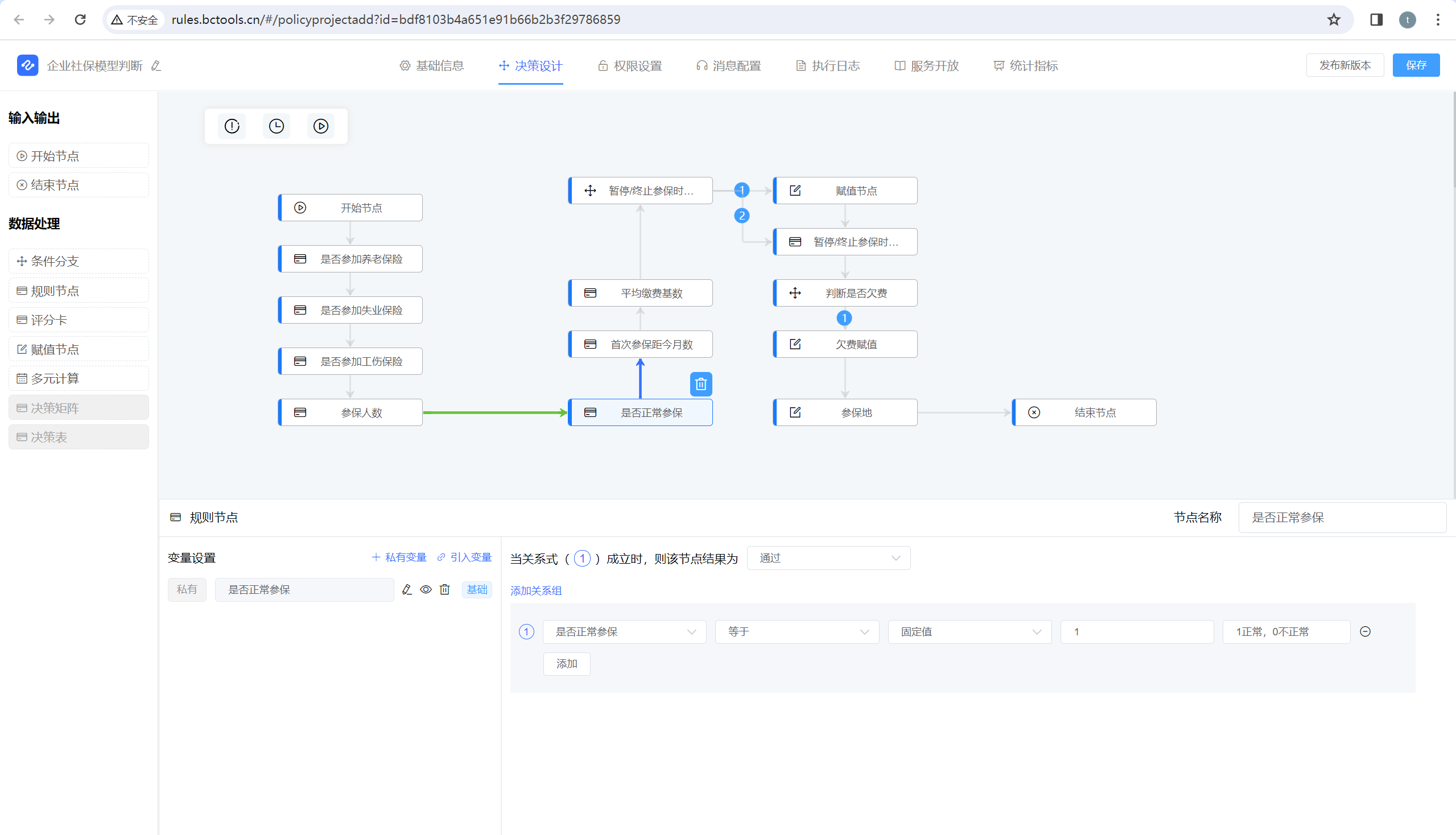The width and height of the screenshot is (1456, 835).
Task: Open the 固定值 value type dropdown
Action: (969, 631)
